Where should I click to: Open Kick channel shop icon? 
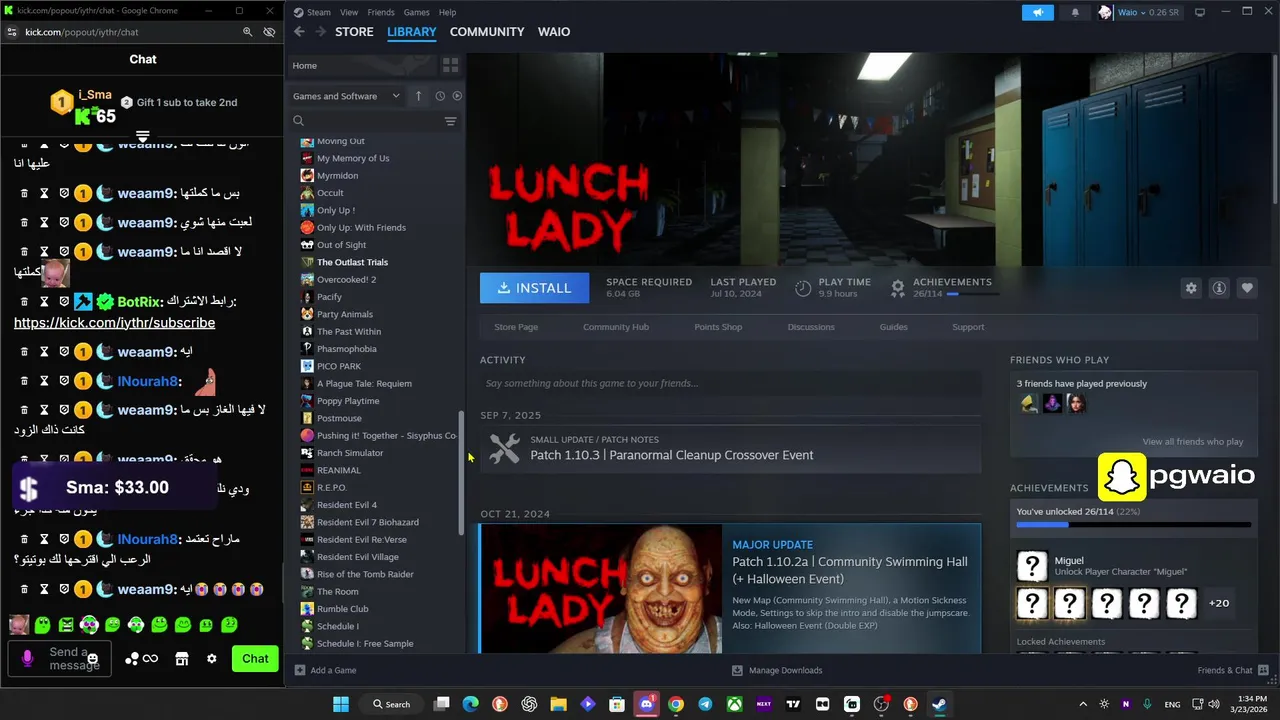181,659
